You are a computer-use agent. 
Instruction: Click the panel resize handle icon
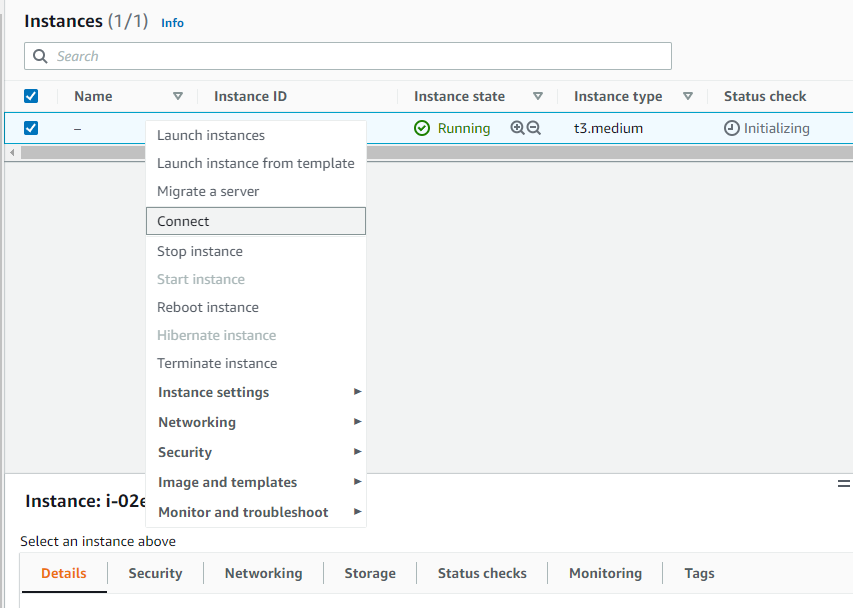click(844, 483)
